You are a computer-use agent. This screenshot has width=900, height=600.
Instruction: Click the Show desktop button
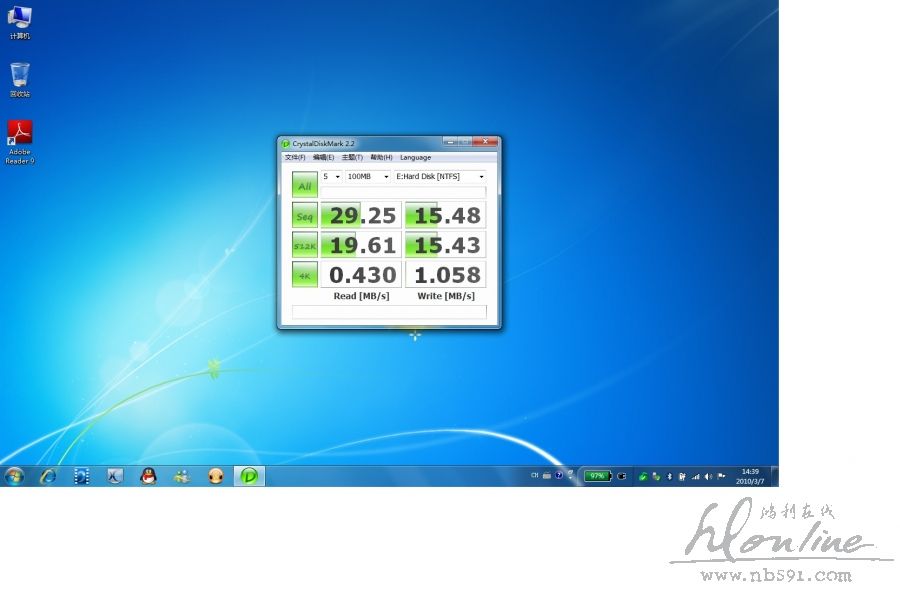[x=775, y=476]
